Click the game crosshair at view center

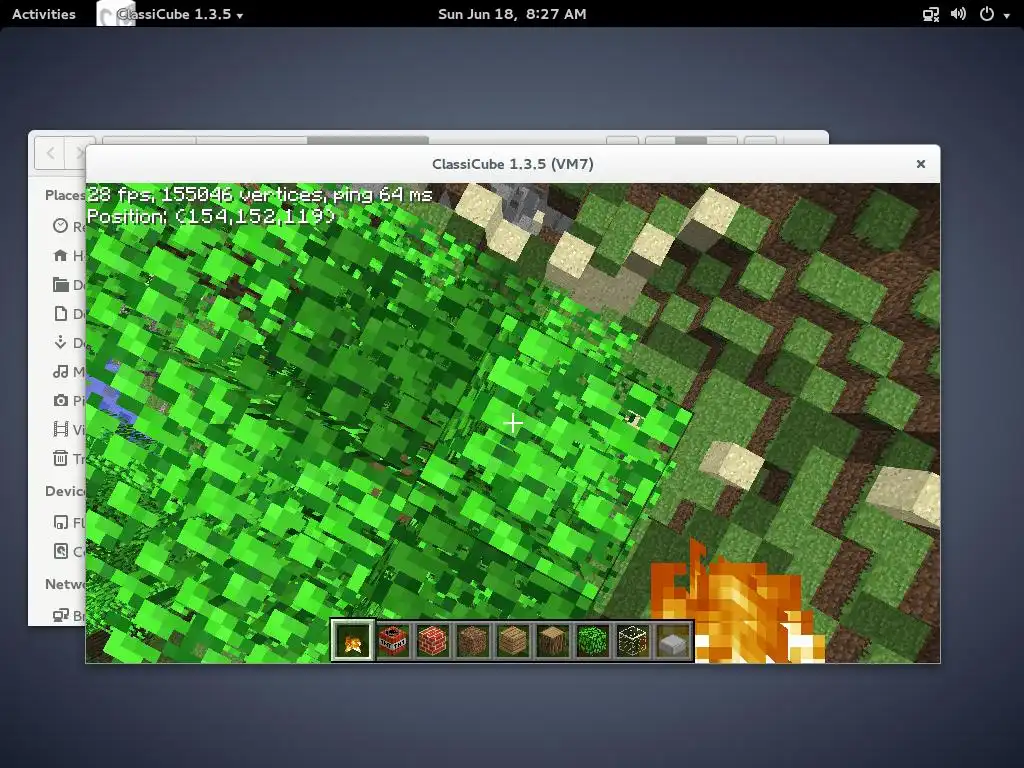click(513, 424)
